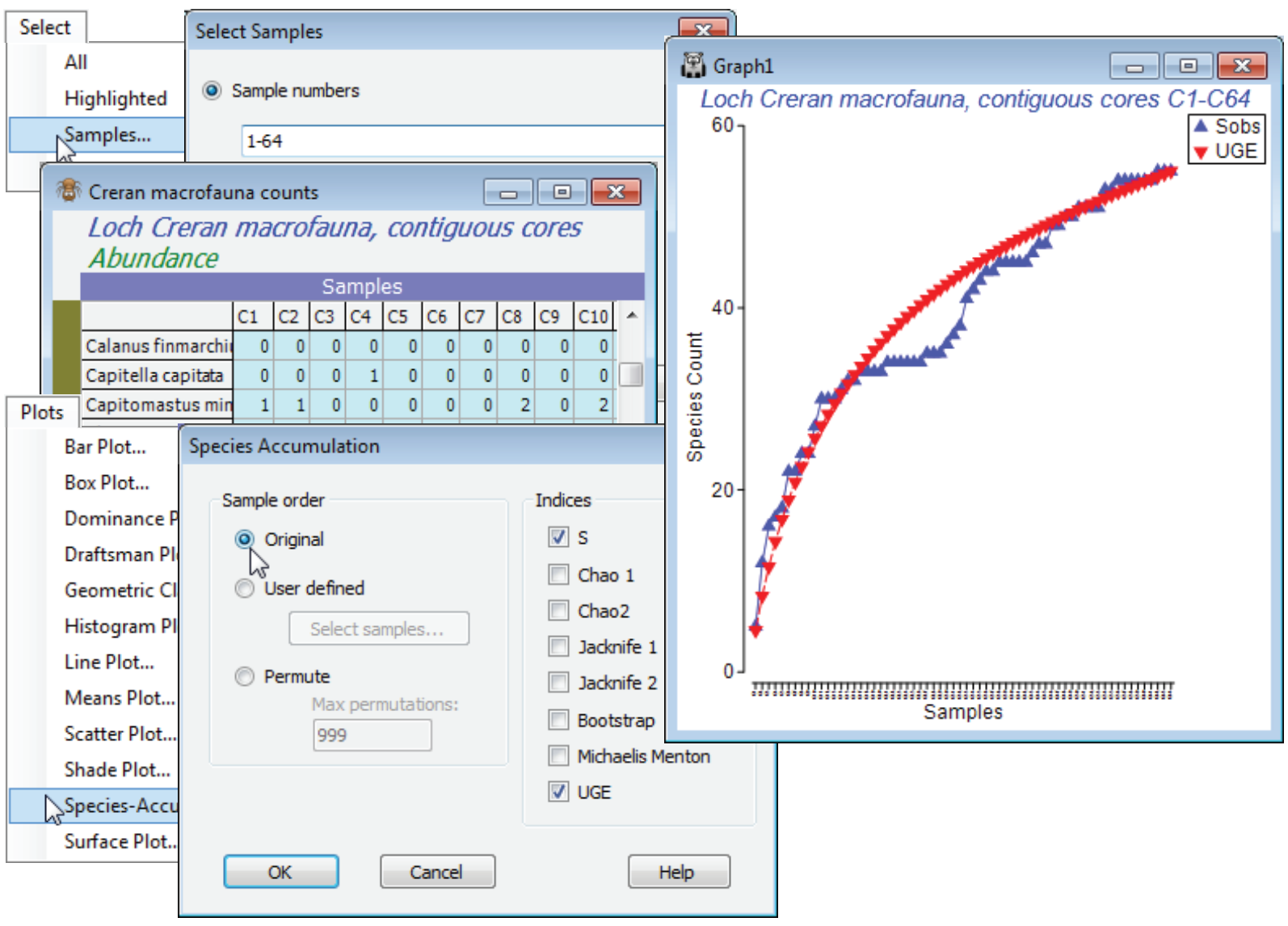Minimize the Graph1 window
This screenshot has width=1288, height=926.
1134,66
